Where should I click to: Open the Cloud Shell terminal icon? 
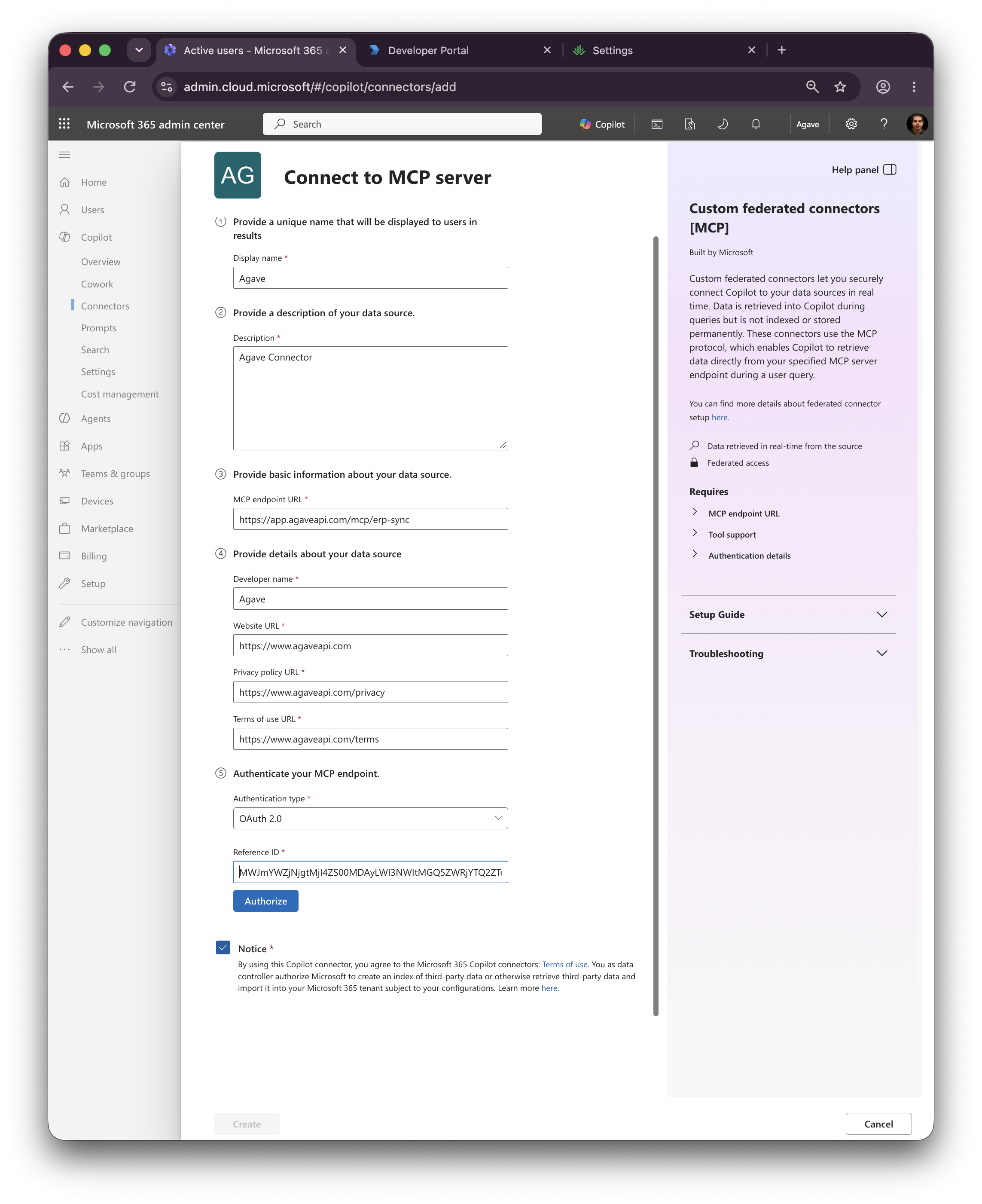(x=657, y=124)
